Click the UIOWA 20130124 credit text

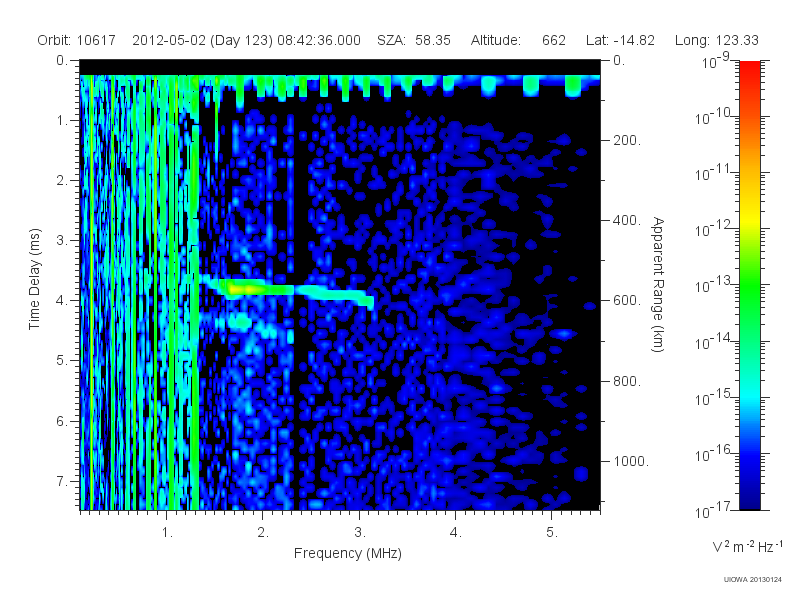point(753,580)
